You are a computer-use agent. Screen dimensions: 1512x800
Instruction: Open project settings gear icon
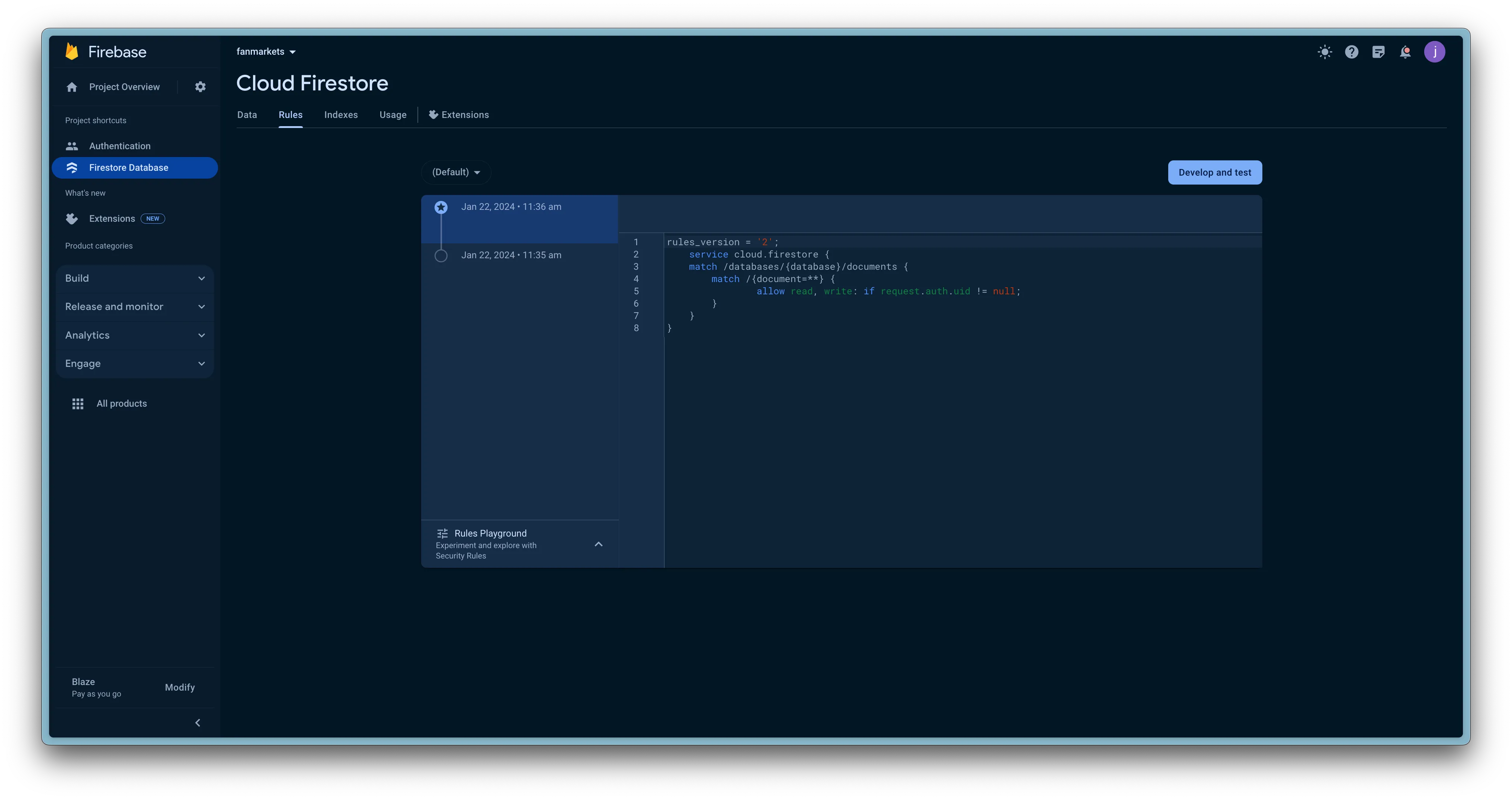point(200,87)
